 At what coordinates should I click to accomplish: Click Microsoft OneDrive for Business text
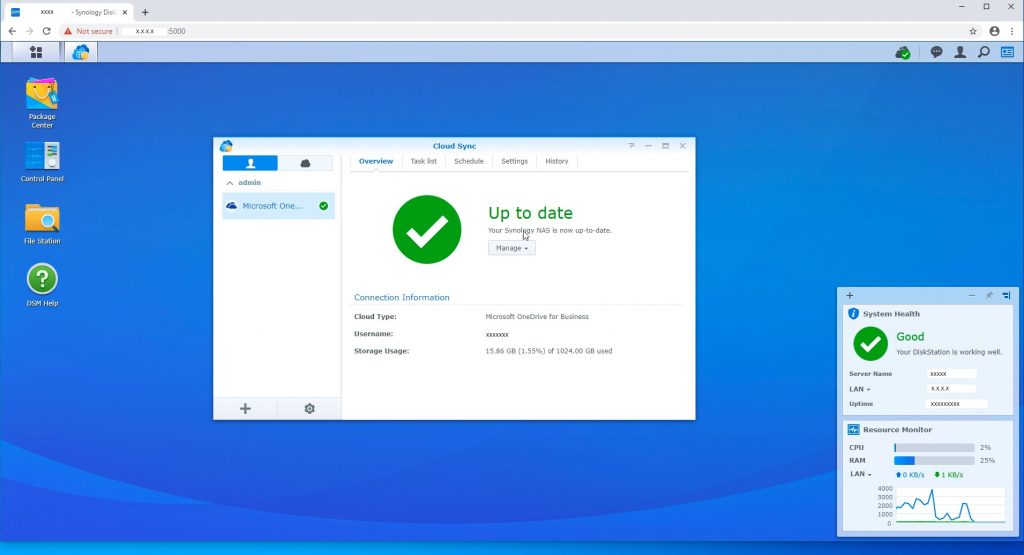click(x=537, y=317)
